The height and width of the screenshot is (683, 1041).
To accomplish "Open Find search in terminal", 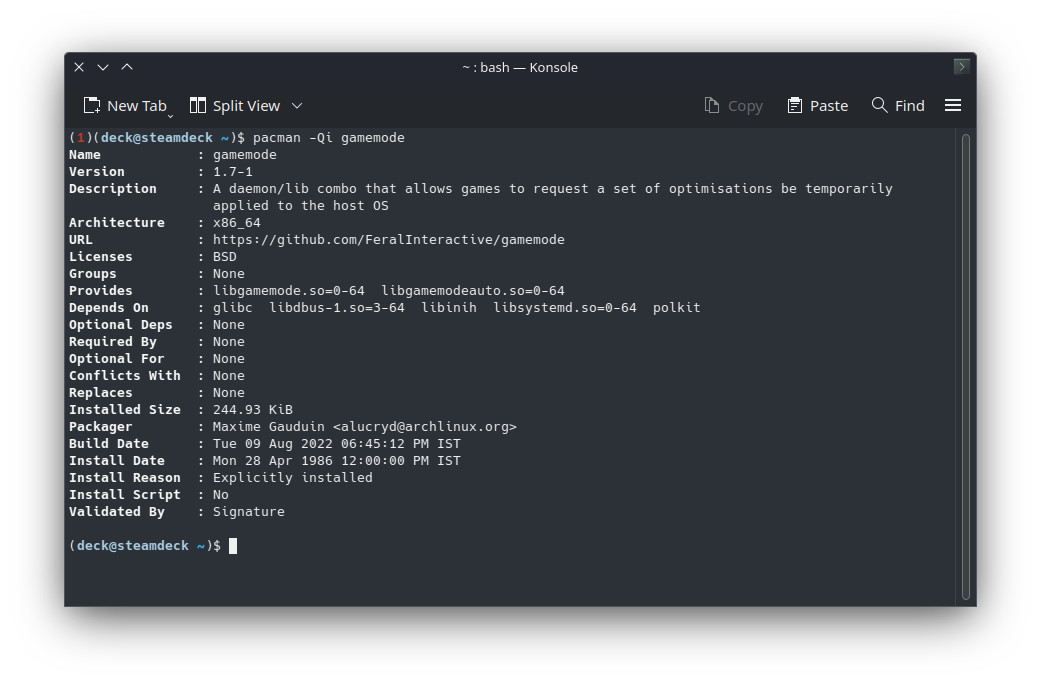I will pos(898,106).
